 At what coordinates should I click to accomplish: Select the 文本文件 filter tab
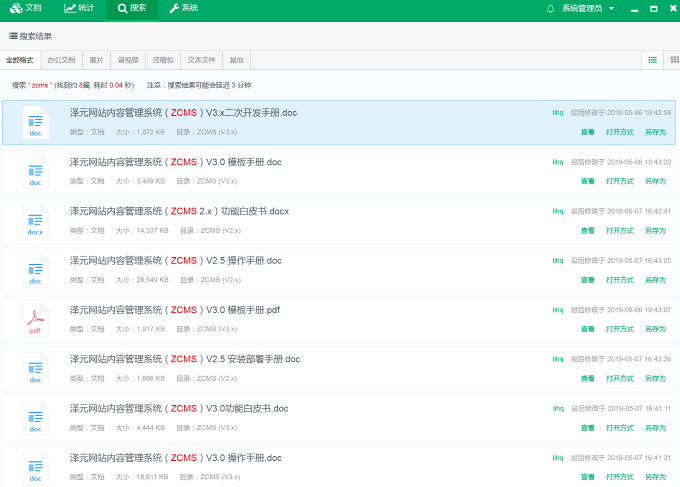202,60
